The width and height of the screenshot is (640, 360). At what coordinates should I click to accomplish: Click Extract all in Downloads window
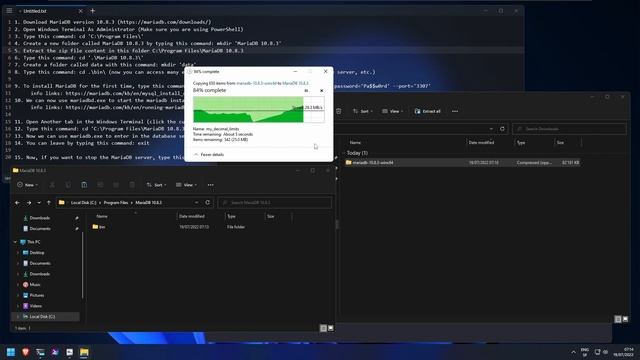coord(427,111)
